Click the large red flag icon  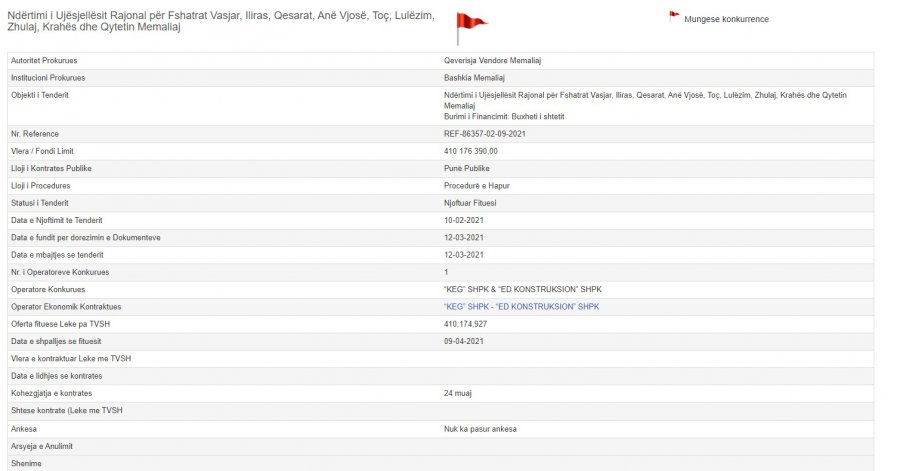pos(471,28)
